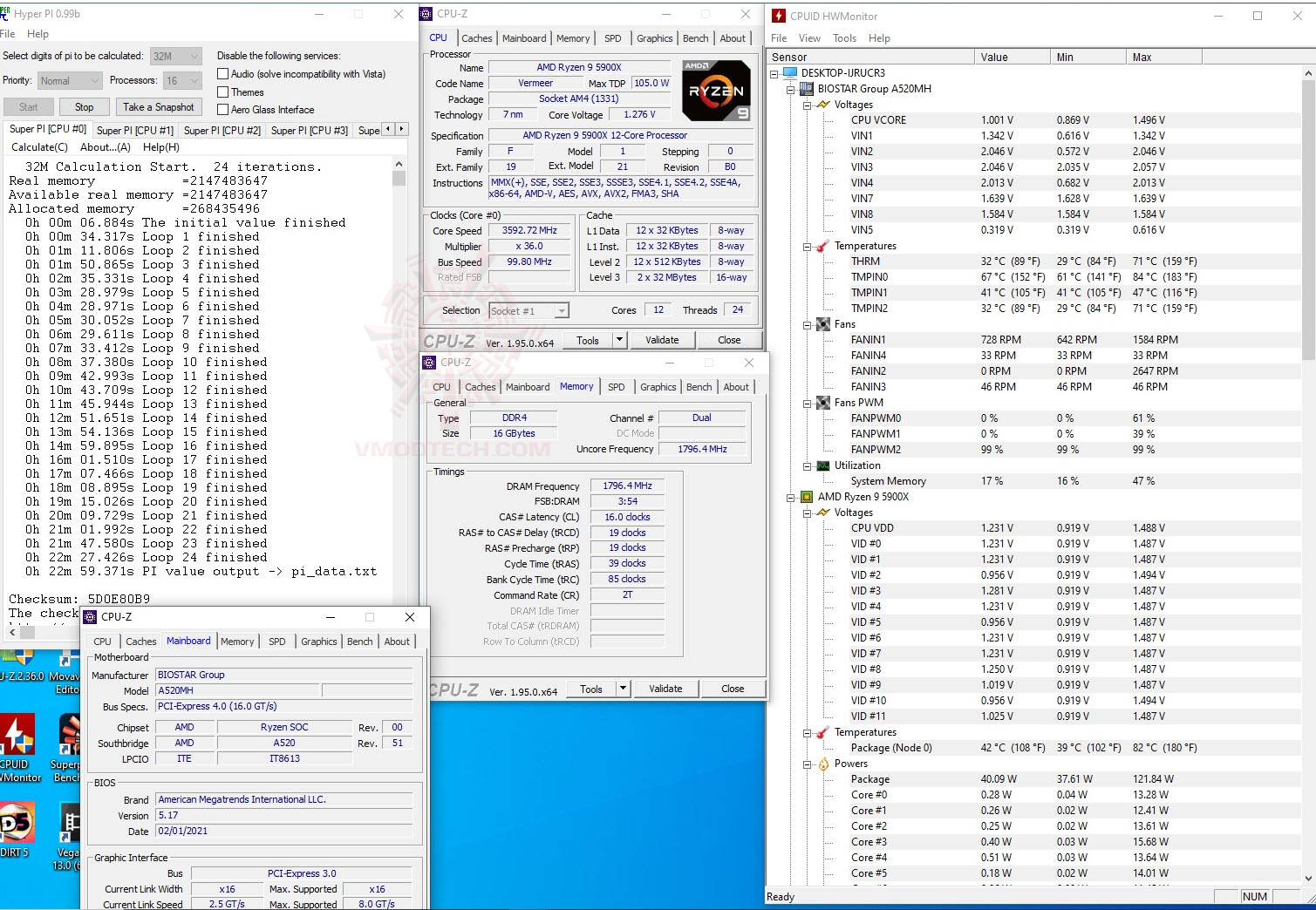The width and height of the screenshot is (1316, 910).
Task: Click the Sensor column header
Action: [x=870, y=58]
